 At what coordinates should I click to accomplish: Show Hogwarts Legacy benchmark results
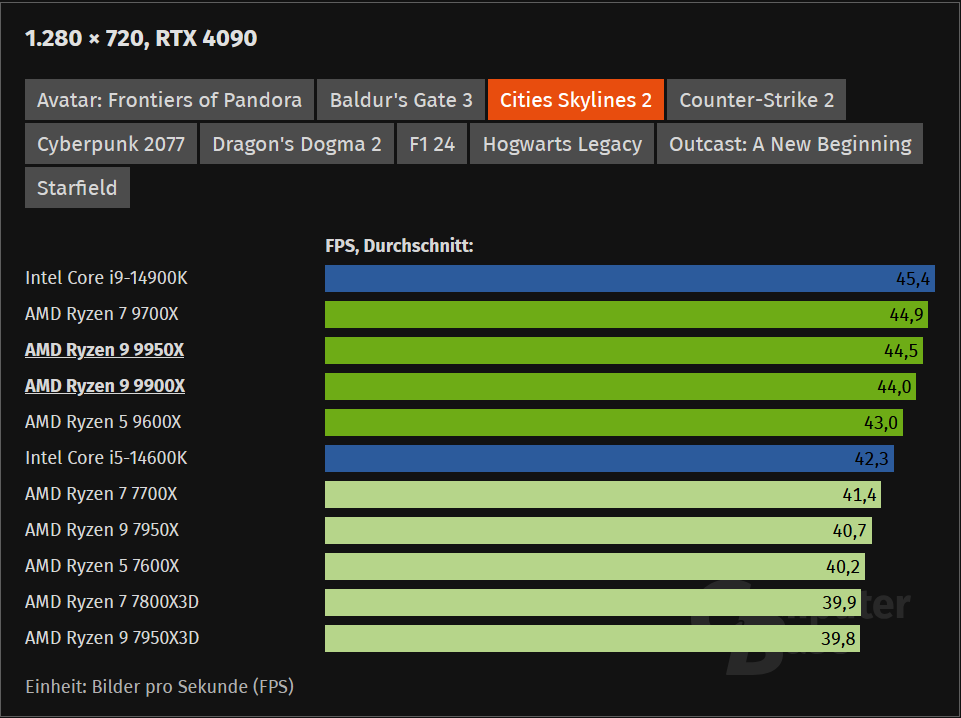(562, 144)
